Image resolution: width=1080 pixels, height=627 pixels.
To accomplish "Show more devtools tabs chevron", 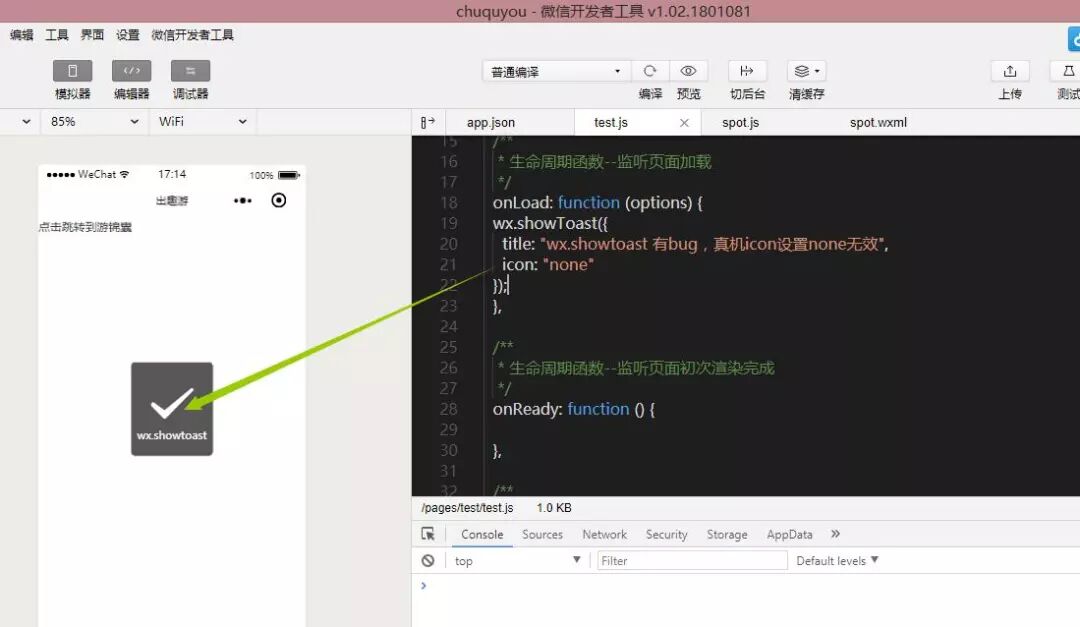I will 835,533.
